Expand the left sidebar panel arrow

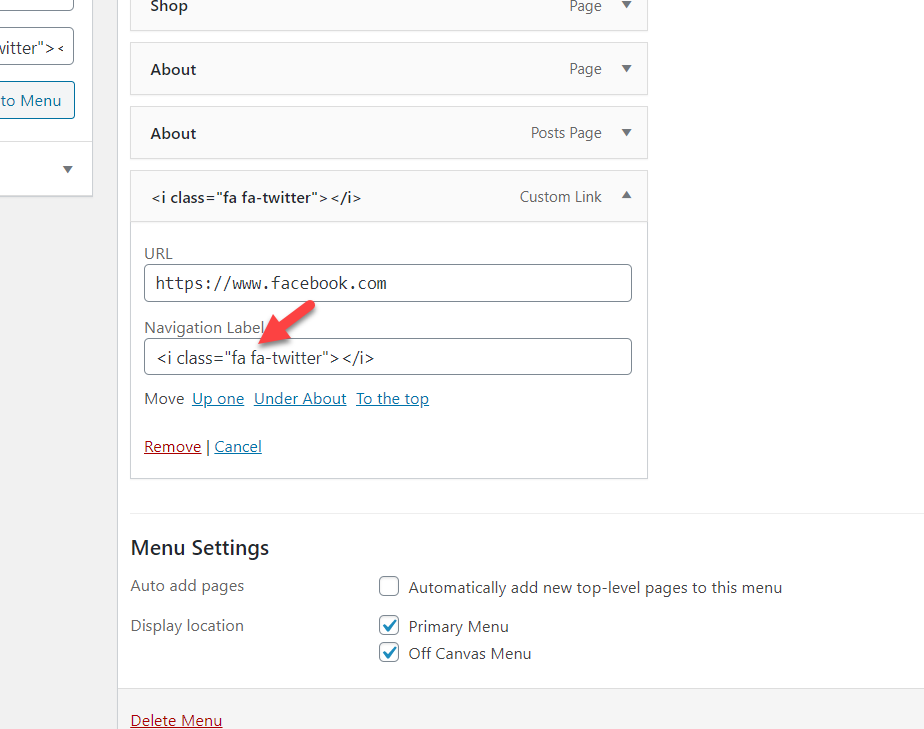click(68, 169)
